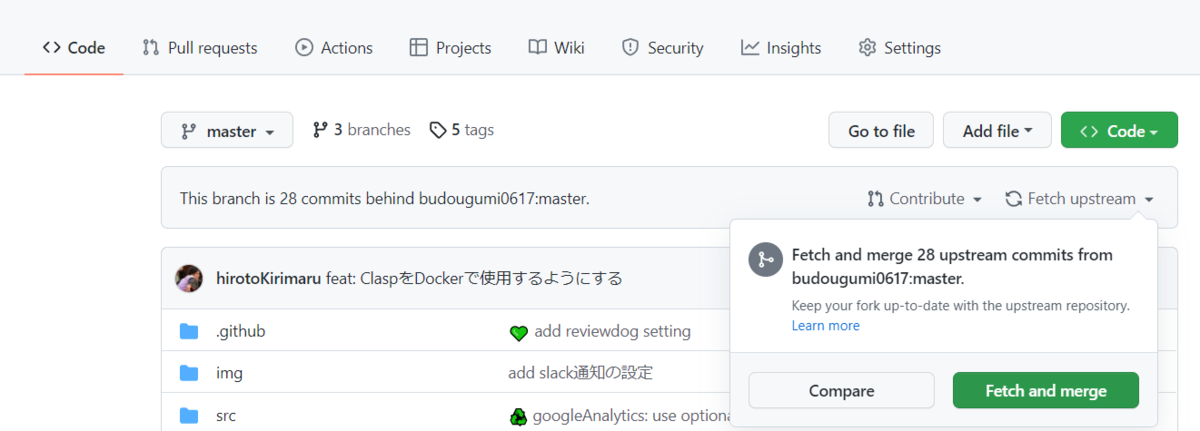Open the img folder
This screenshot has width=1200, height=431.
click(229, 373)
